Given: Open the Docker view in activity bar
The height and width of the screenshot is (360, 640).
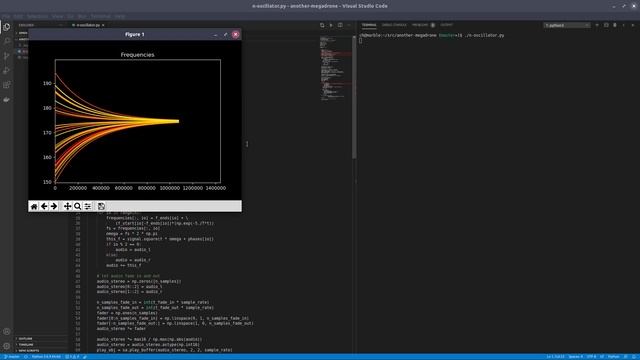Looking at the screenshot, I should (7, 100).
